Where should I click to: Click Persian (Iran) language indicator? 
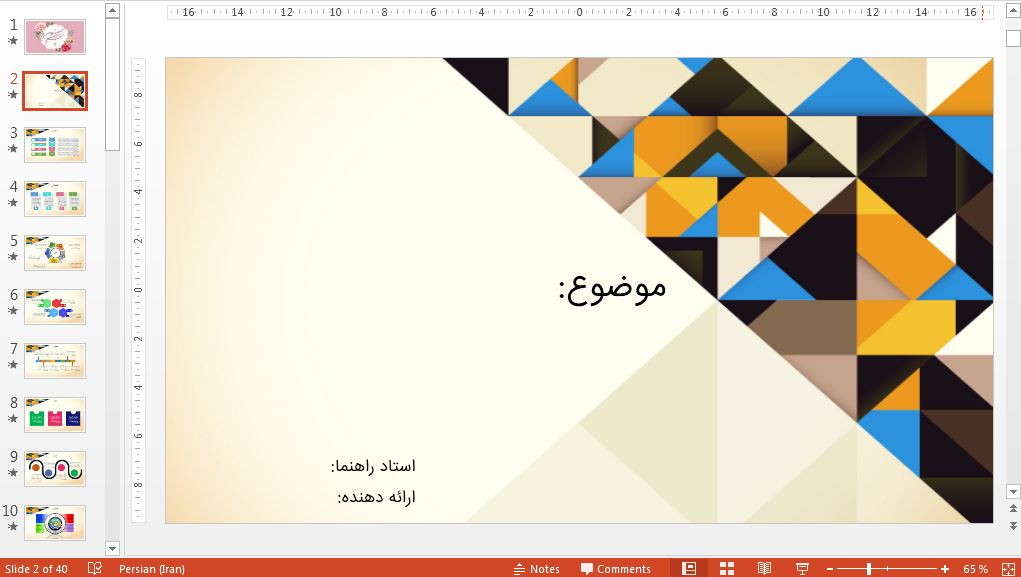click(151, 568)
